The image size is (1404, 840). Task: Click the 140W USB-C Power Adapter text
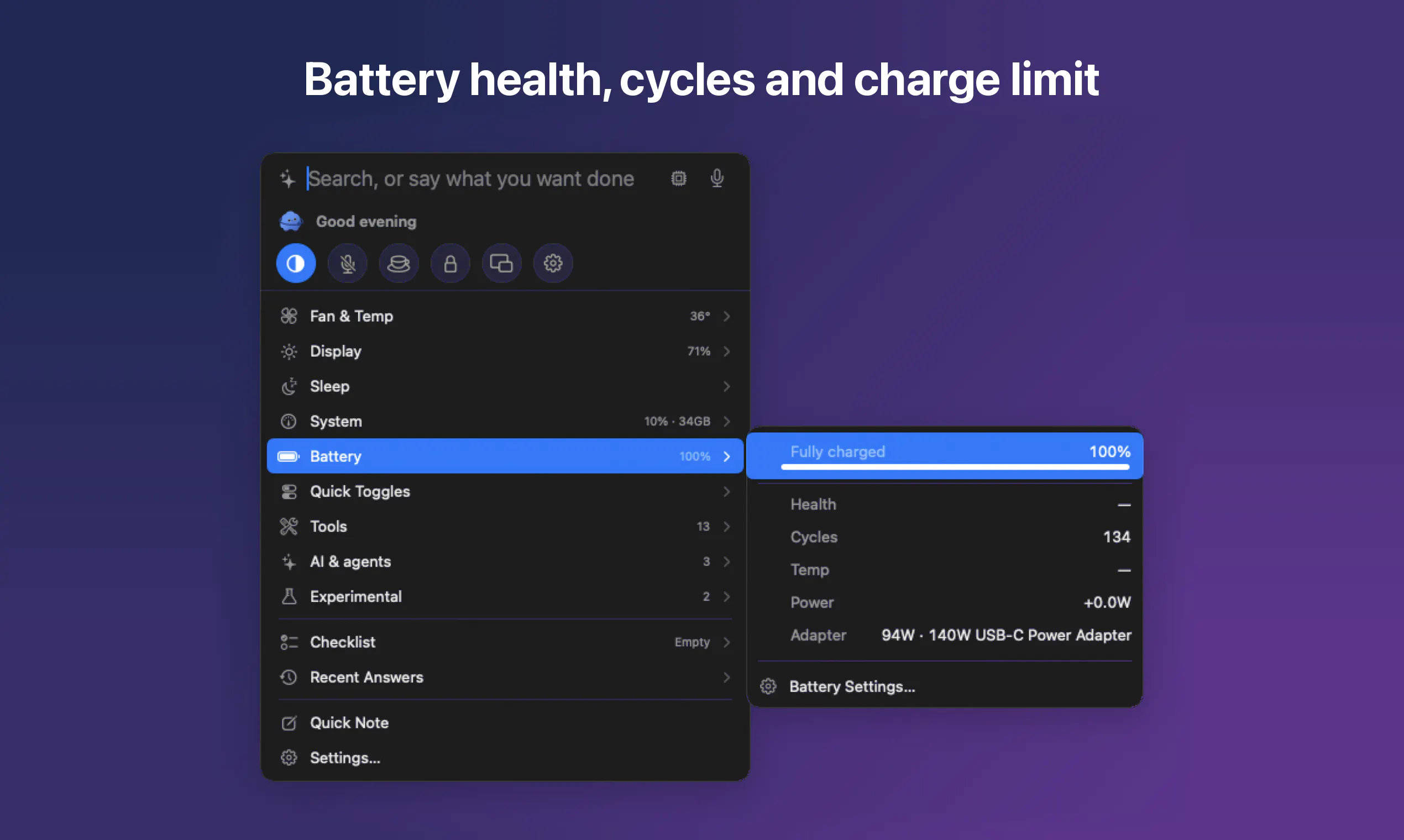point(1030,635)
